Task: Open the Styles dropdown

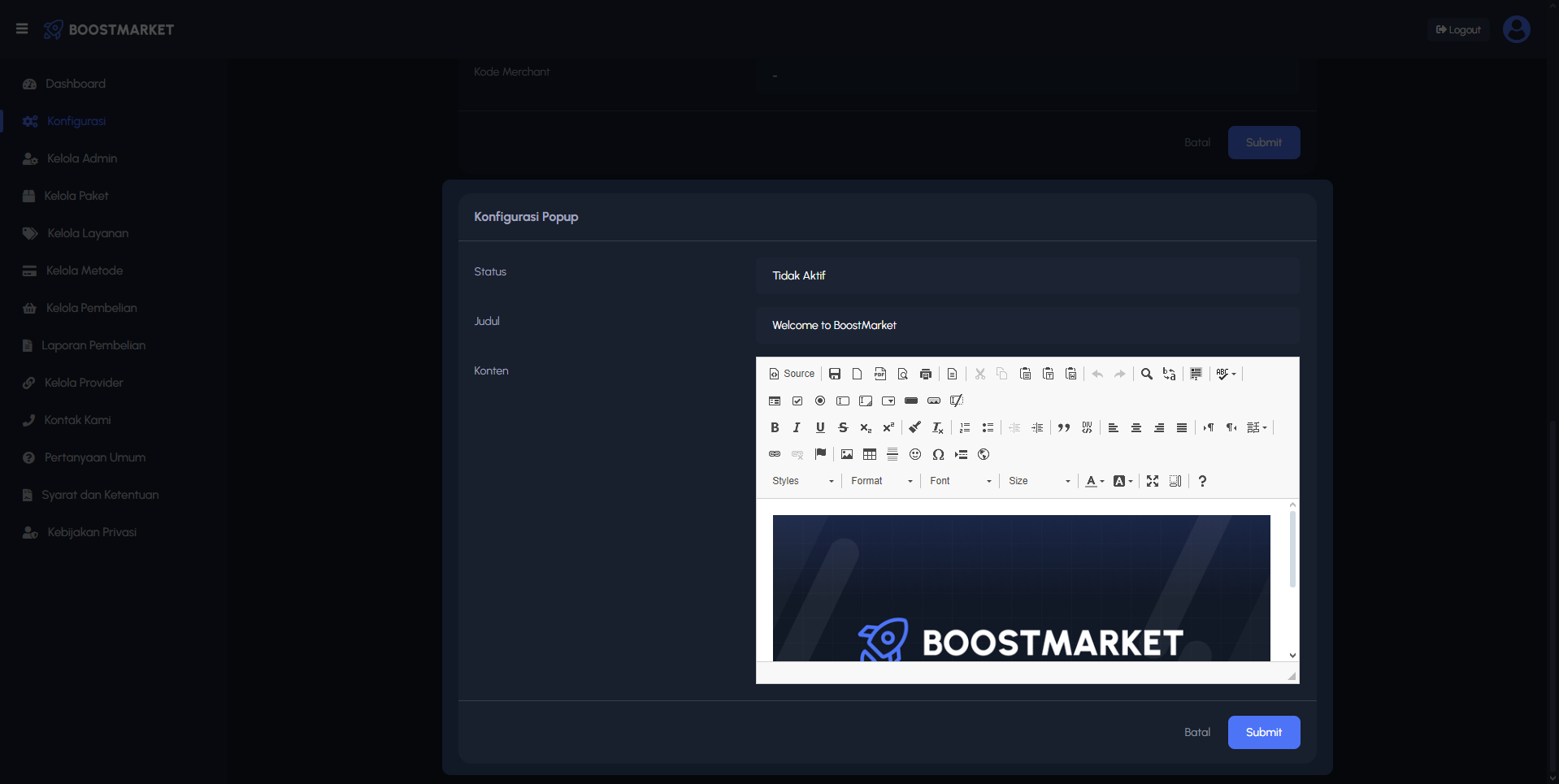Action: tap(802, 481)
